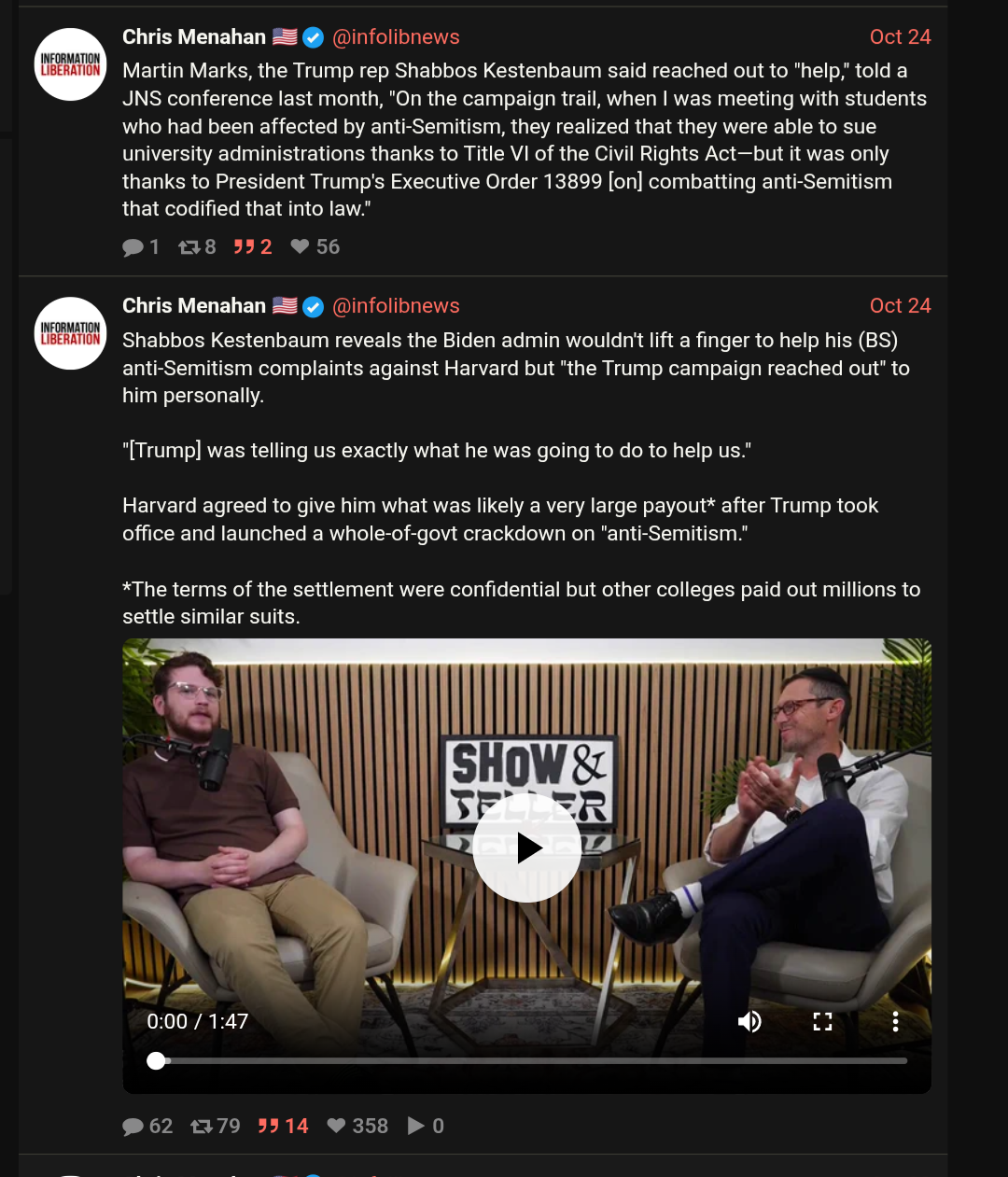Screen dimensions: 1008x1177
Task: Click Oct 24 date on second post
Action: pyautogui.click(x=901, y=306)
